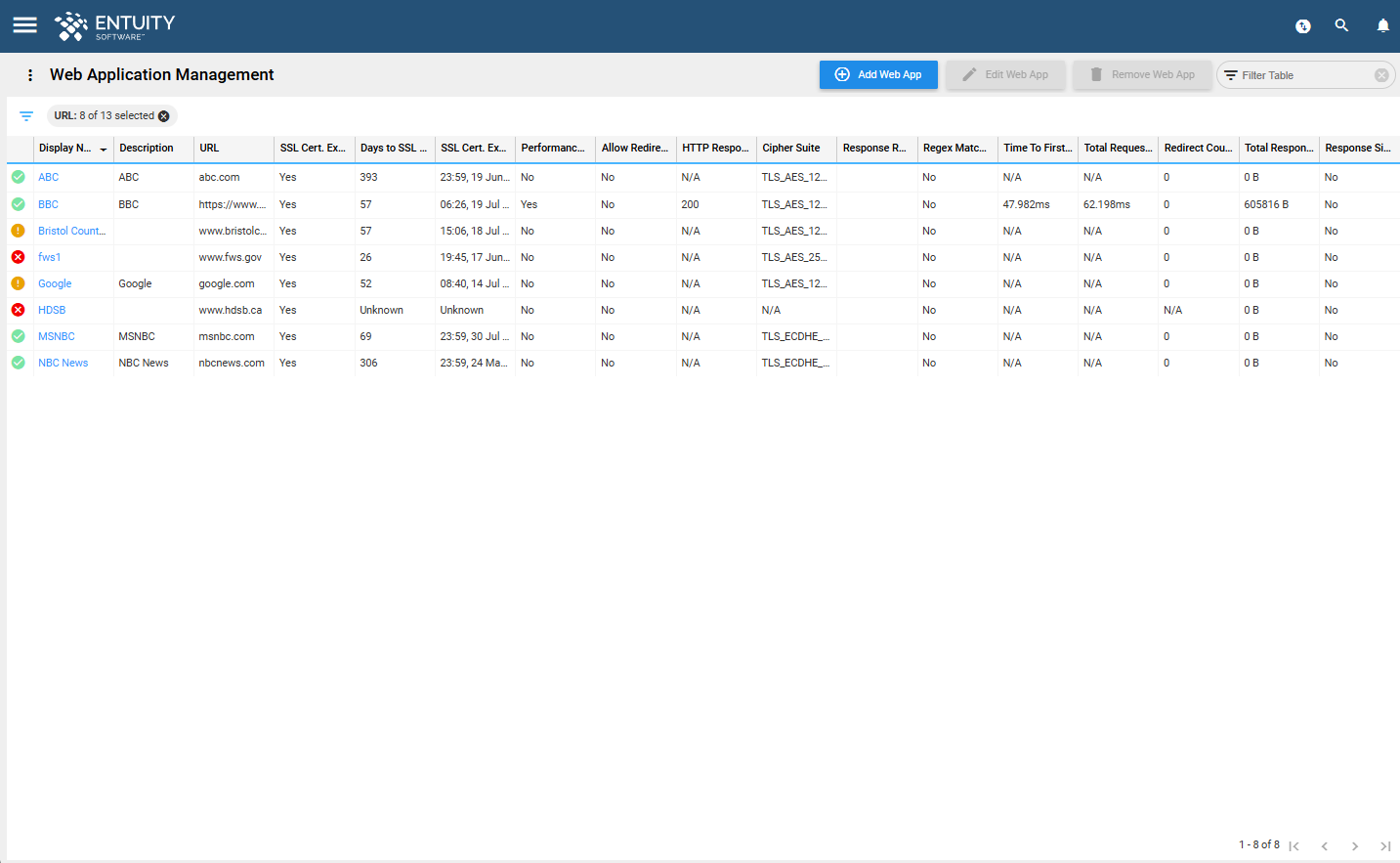Click the green status icon for ABC

coord(18,177)
